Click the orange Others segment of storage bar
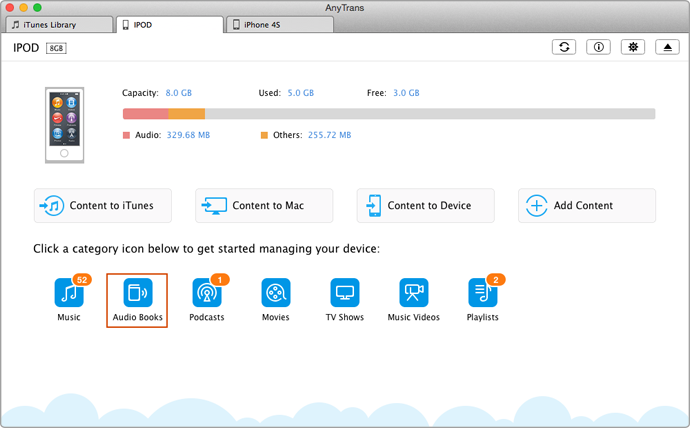Screen dimensions: 690x428 (187, 113)
